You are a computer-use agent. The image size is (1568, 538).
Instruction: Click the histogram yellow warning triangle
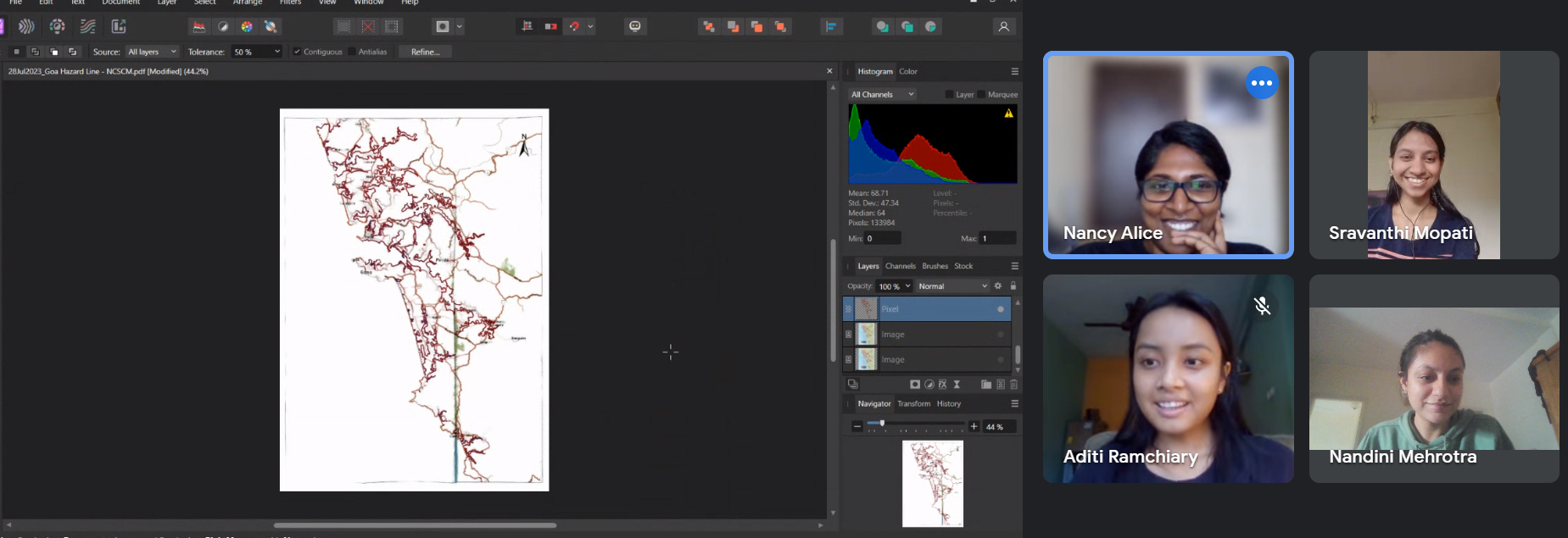[1008, 114]
